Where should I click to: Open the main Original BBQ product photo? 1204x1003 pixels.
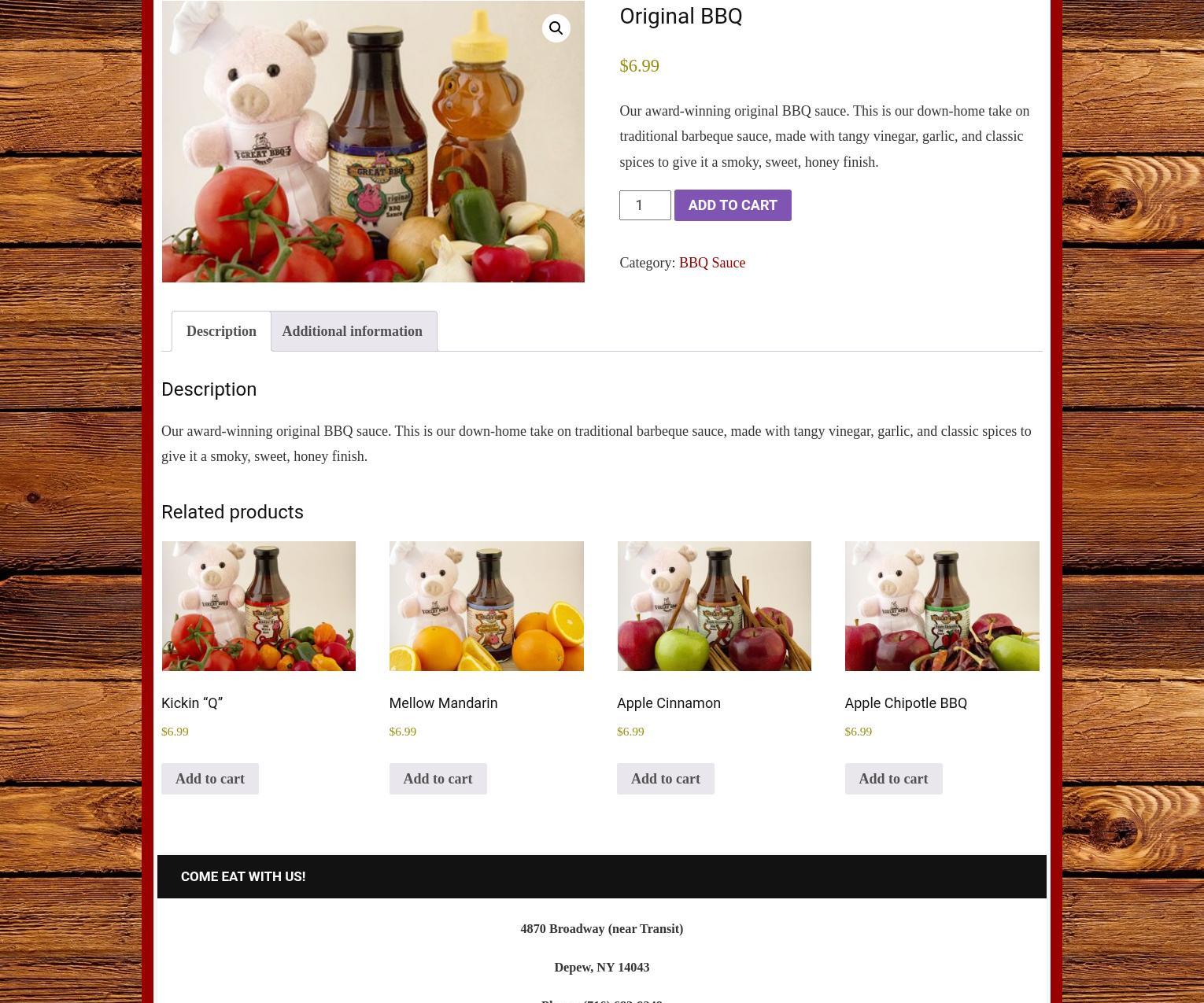[x=373, y=141]
